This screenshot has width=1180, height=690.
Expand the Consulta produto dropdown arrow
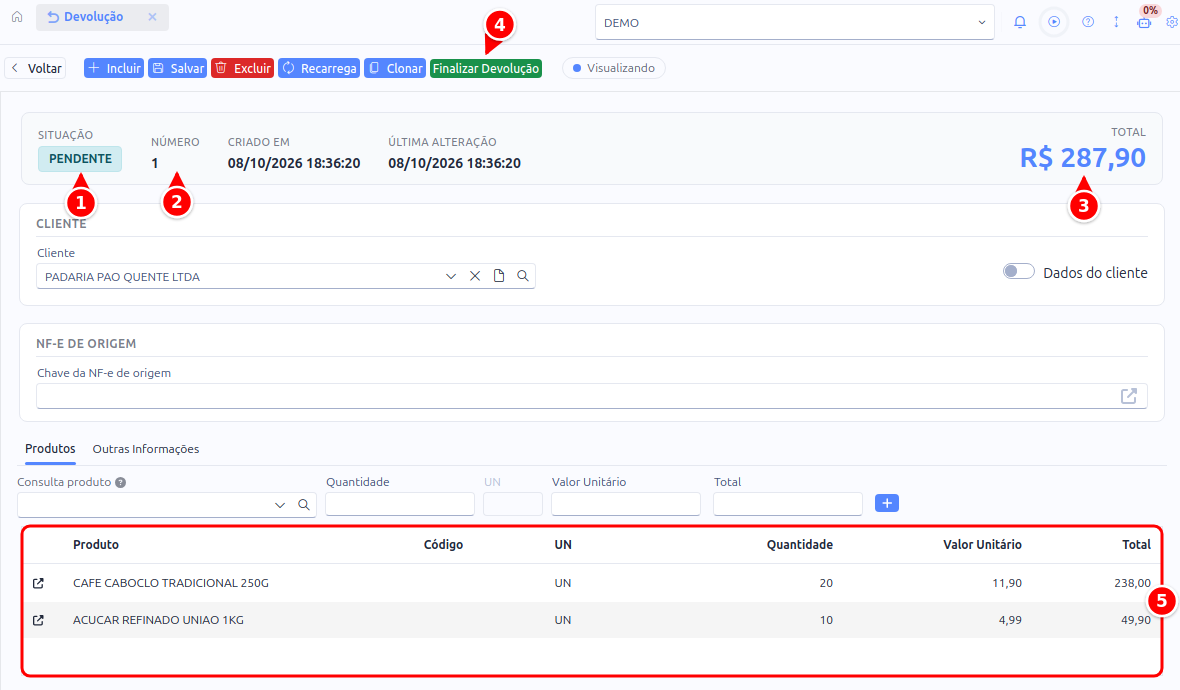tap(280, 505)
